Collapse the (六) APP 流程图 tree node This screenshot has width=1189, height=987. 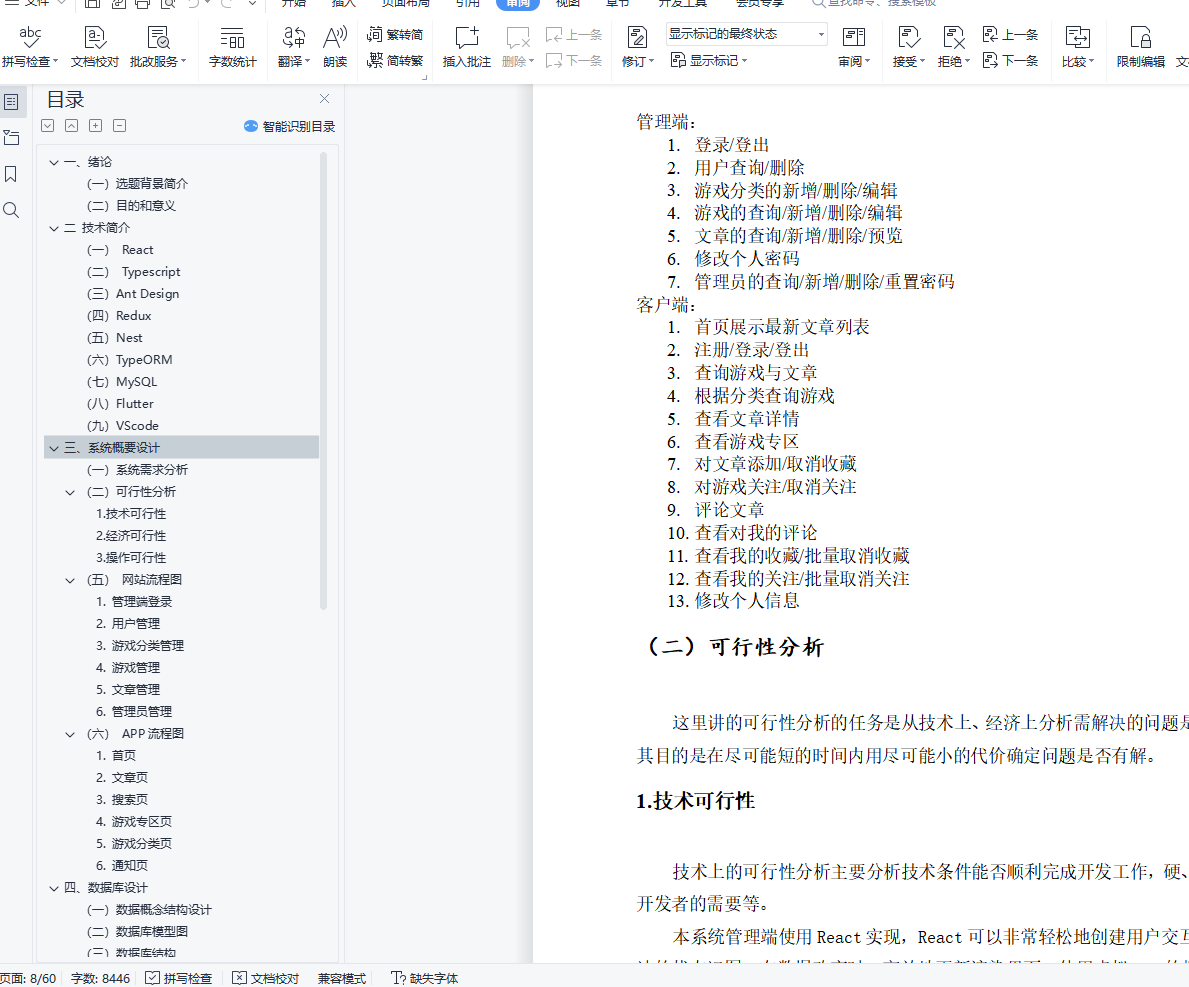[71, 734]
